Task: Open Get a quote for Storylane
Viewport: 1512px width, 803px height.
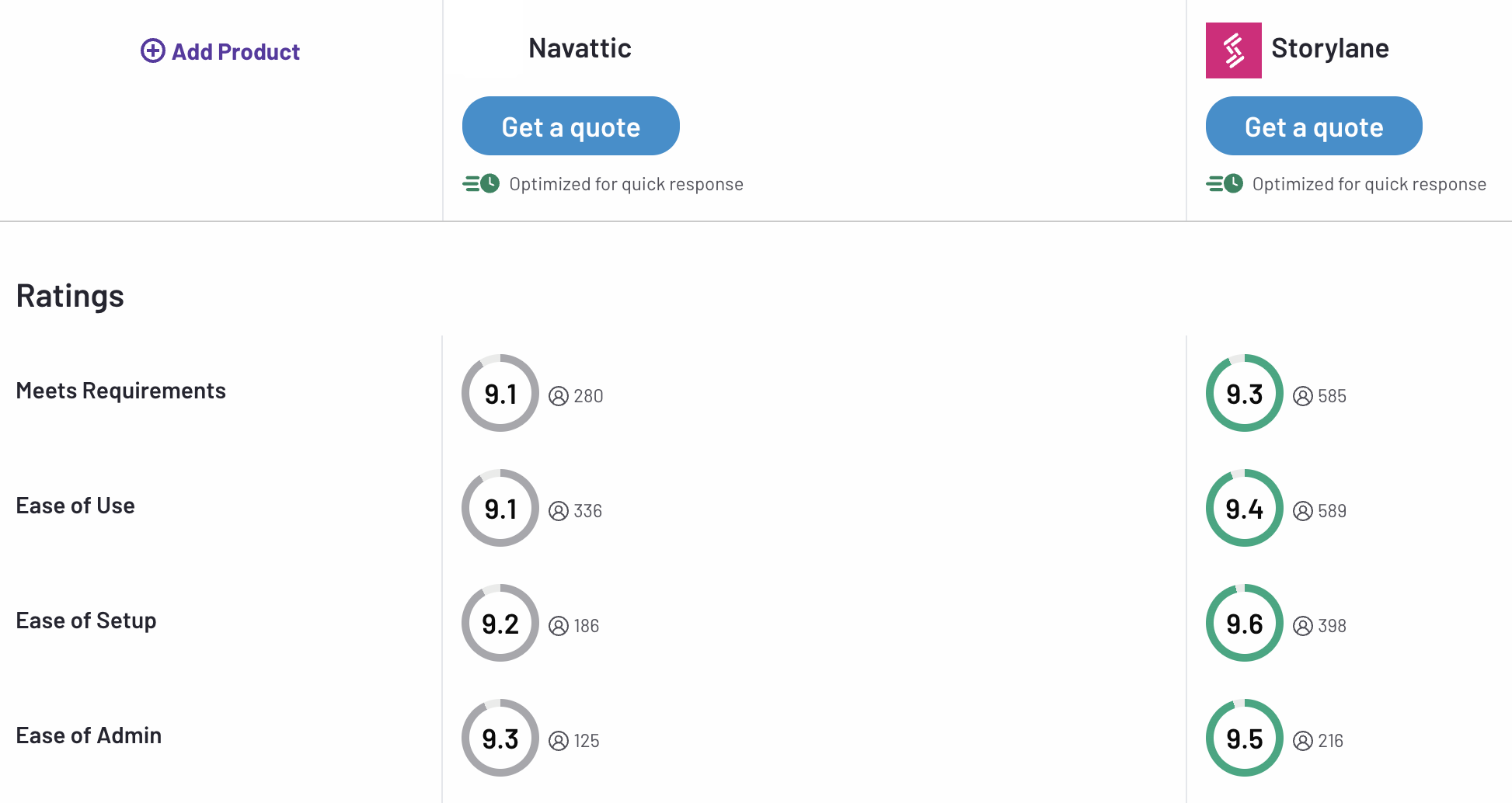Action: tap(1313, 126)
